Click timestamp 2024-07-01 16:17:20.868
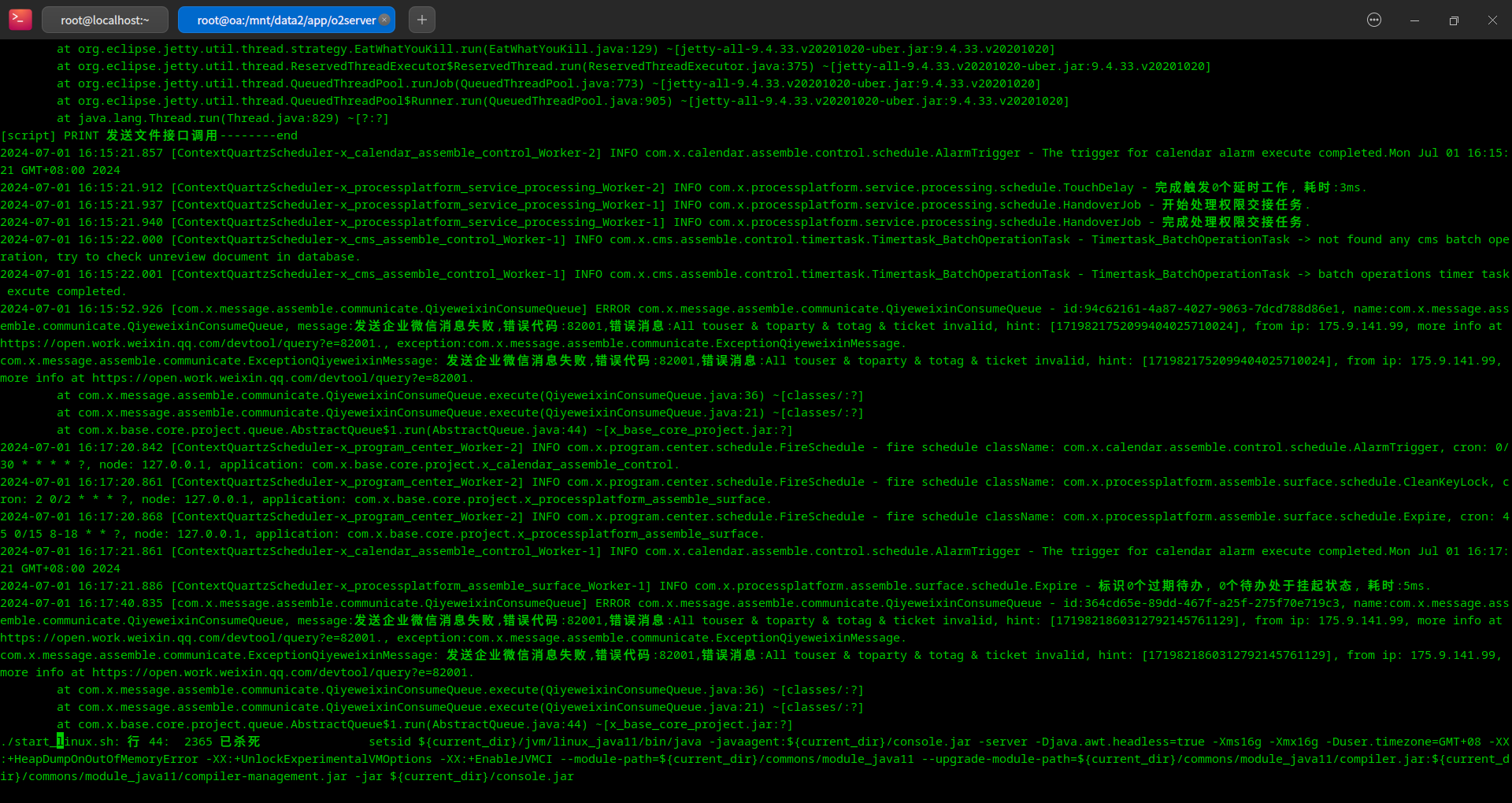The height and width of the screenshot is (803, 1512). [82, 516]
